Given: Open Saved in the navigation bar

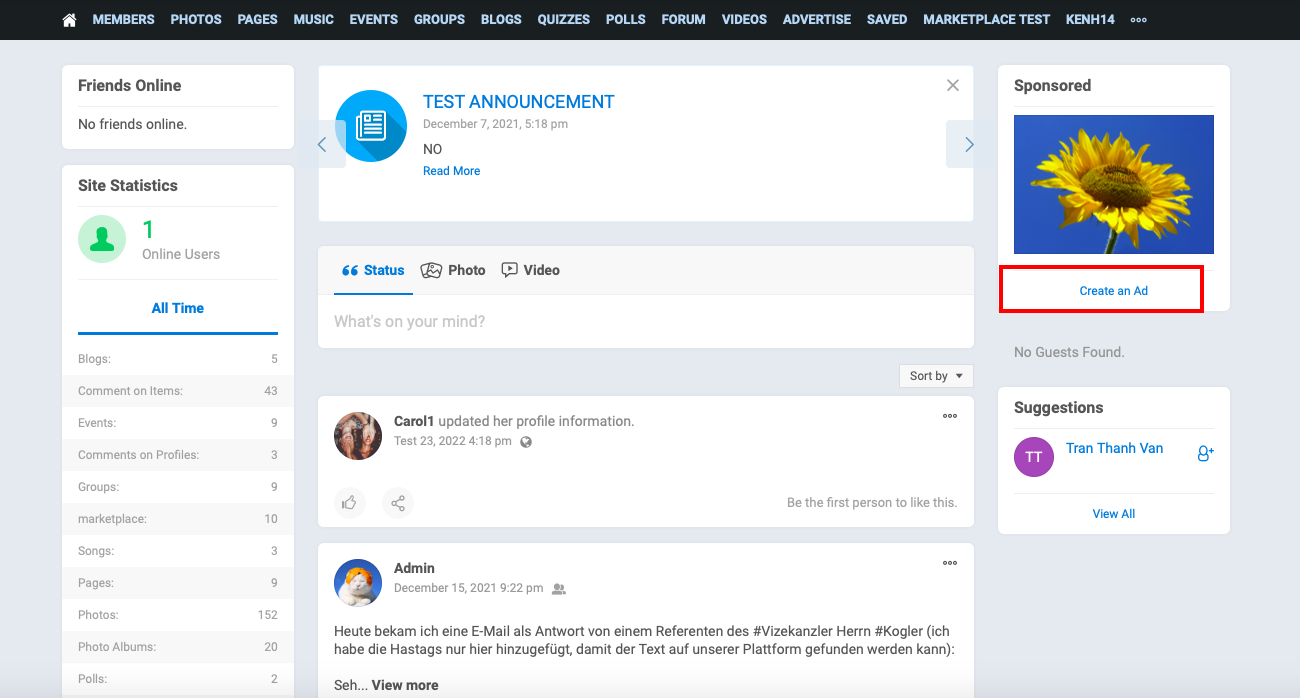Looking at the screenshot, I should (887, 19).
